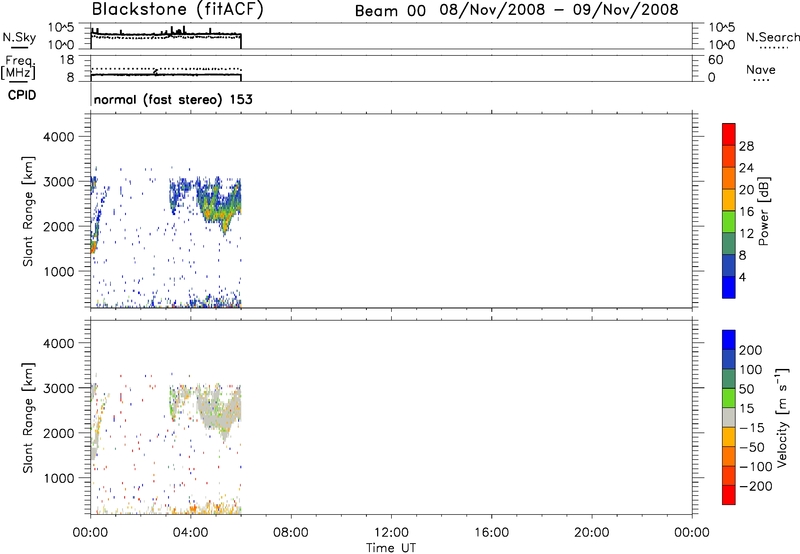Image resolution: width=800 pixels, height=554 pixels.
Task: Click the "CPID" row label
Action: (22, 95)
